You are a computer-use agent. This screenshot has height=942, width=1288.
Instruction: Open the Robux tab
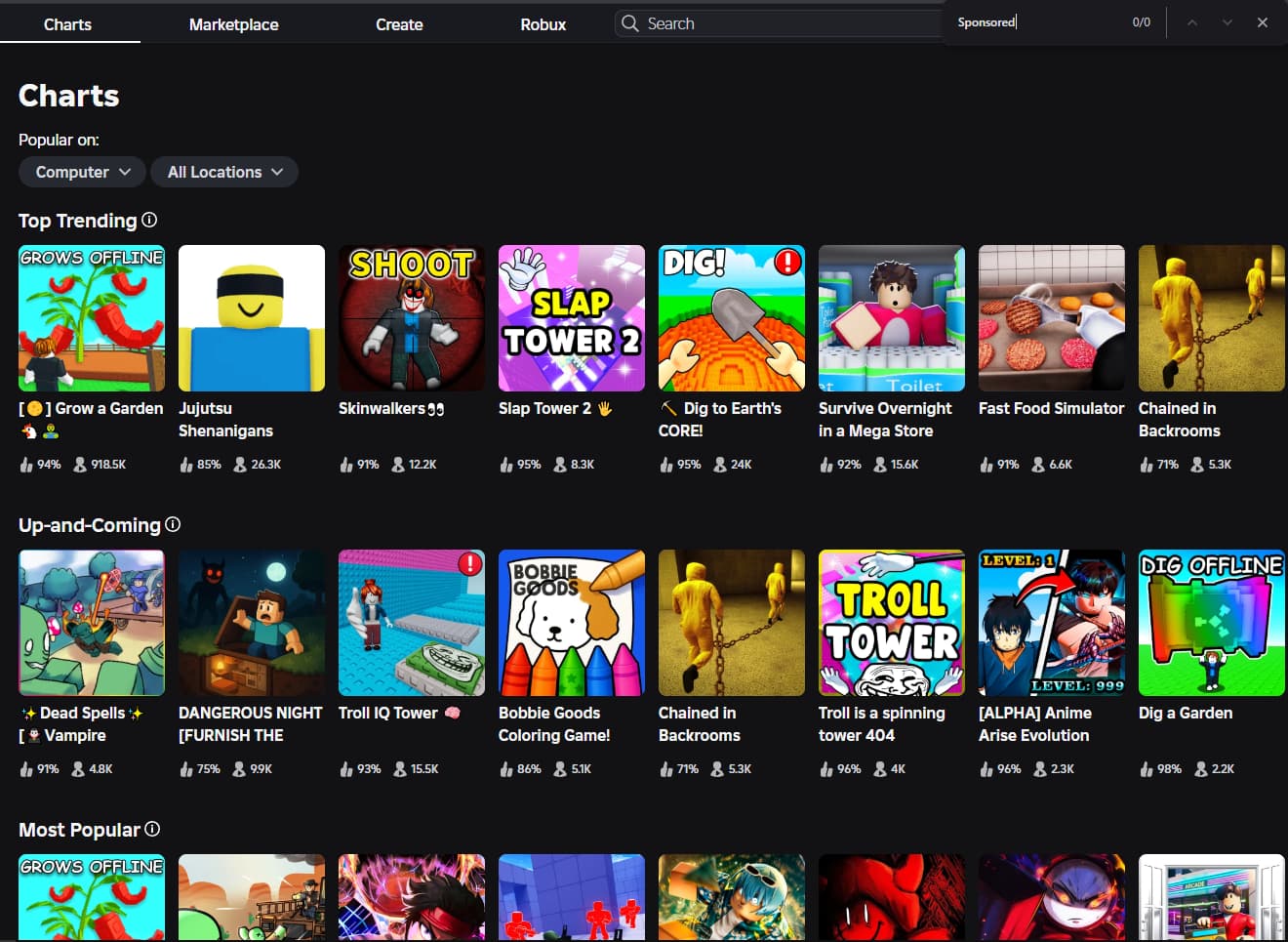[543, 24]
